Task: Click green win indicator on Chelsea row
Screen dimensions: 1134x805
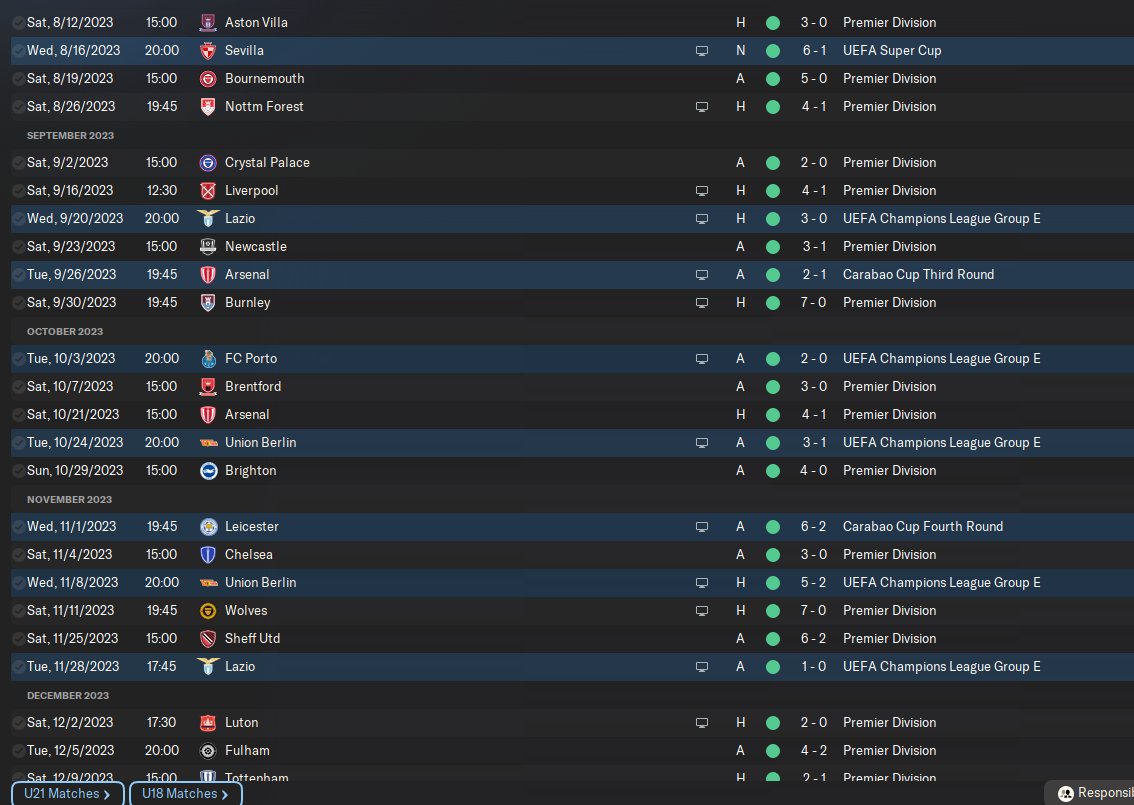Action: pyautogui.click(x=773, y=555)
